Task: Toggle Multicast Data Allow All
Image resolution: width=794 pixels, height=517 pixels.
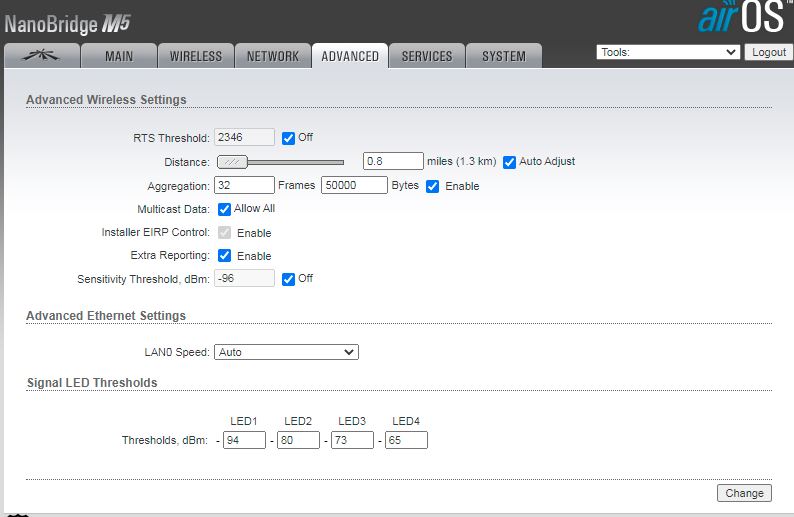Action: click(225, 209)
